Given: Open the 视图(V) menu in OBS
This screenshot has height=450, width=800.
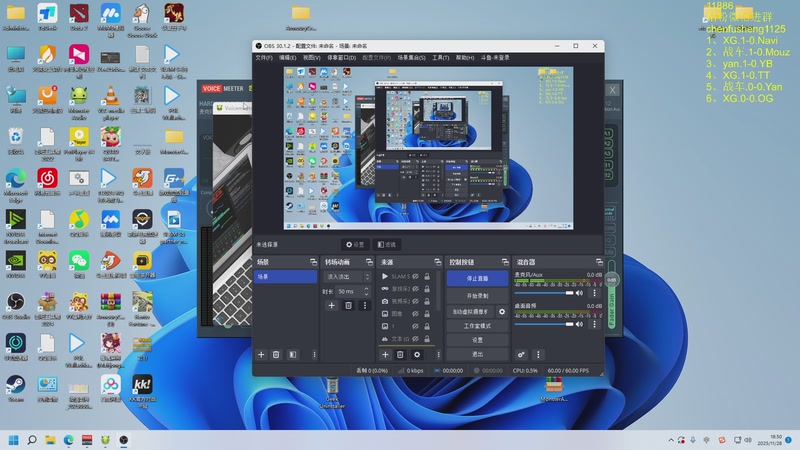Looking at the screenshot, I should tap(311, 58).
